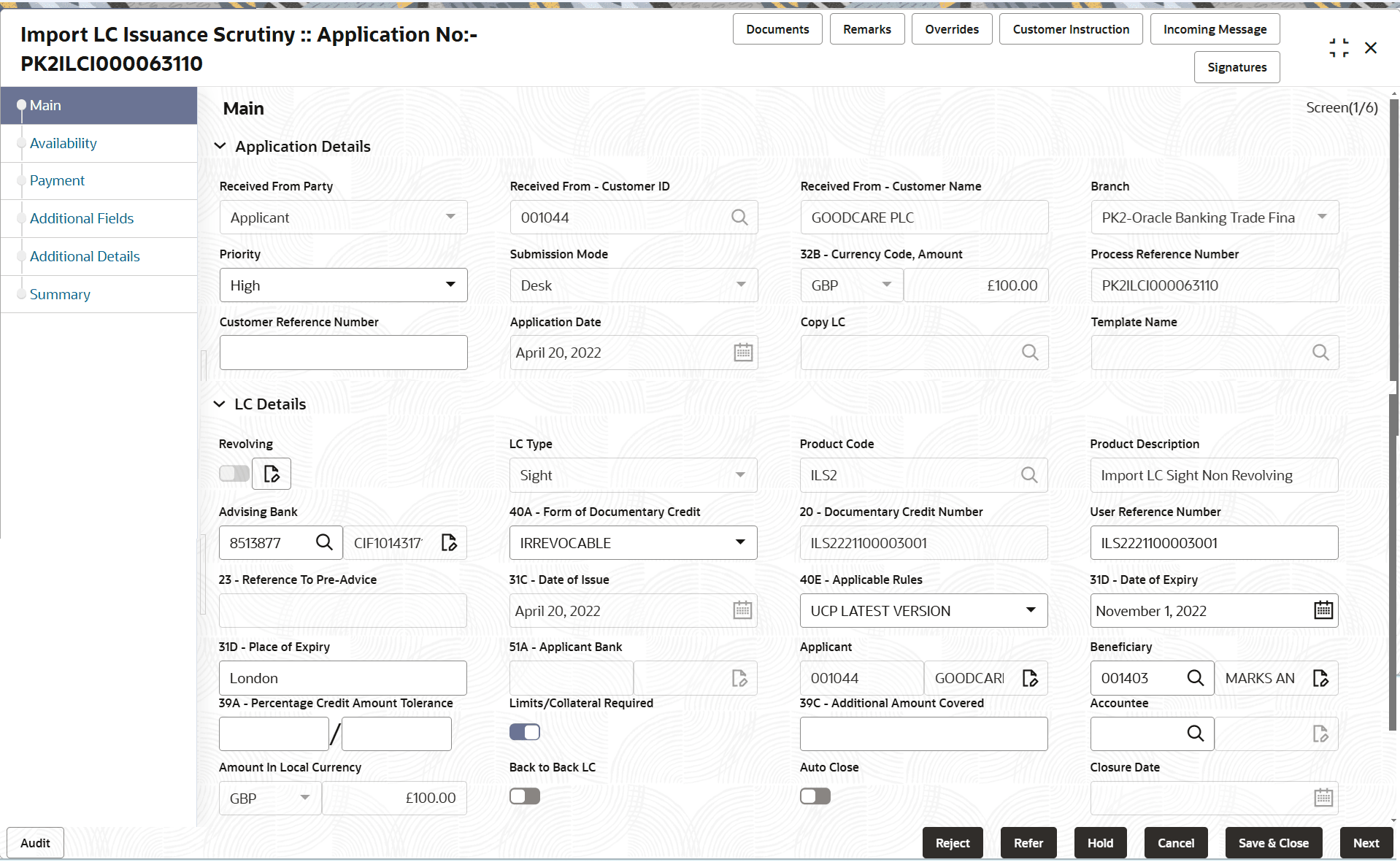
Task: Search Accountee lookup icon
Action: coord(1195,734)
